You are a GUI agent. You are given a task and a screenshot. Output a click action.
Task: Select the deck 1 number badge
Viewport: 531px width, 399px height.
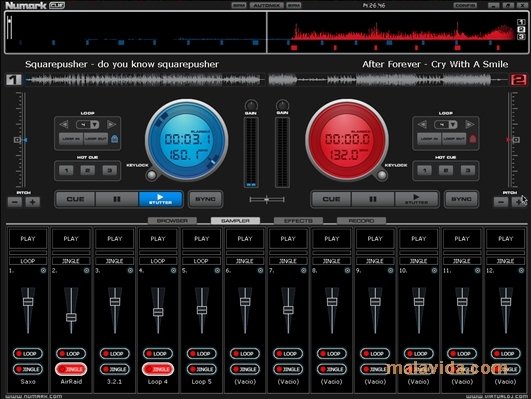tap(14, 80)
